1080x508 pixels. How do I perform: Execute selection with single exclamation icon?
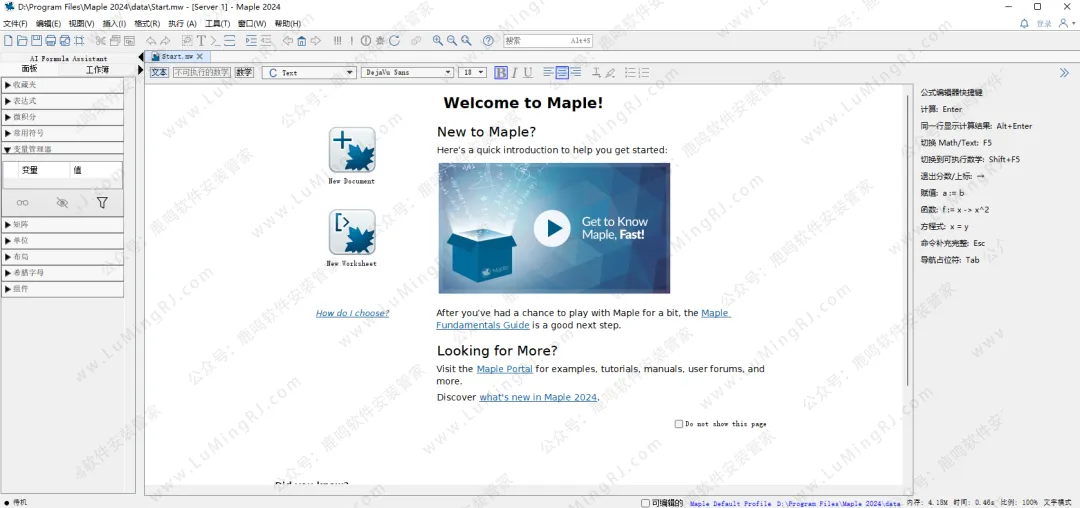coord(351,41)
